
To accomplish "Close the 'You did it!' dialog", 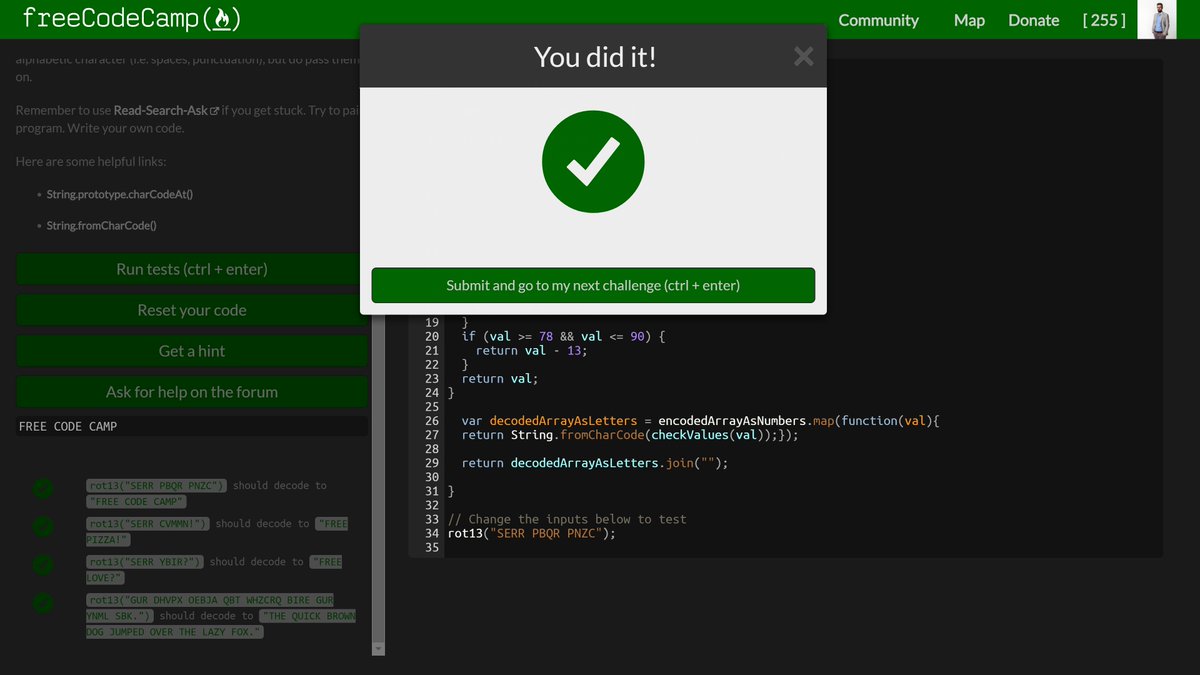I will pos(803,57).
